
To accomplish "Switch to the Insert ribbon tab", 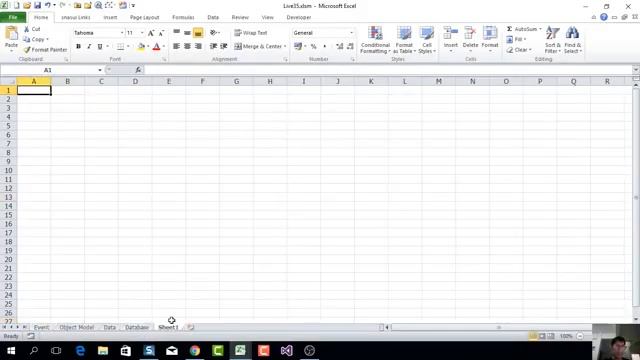I will pos(110,18).
